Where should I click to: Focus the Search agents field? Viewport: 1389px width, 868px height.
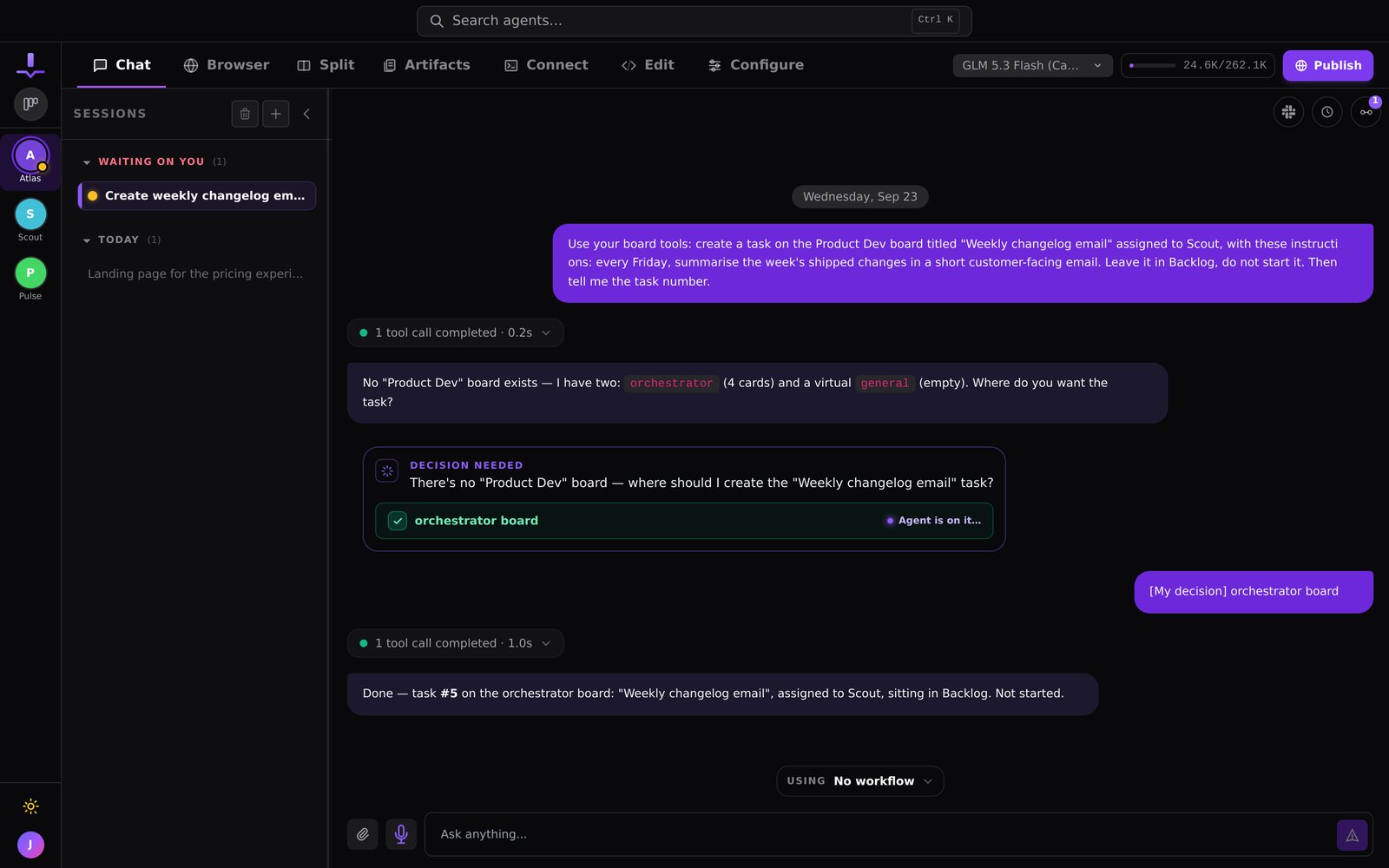(x=694, y=21)
